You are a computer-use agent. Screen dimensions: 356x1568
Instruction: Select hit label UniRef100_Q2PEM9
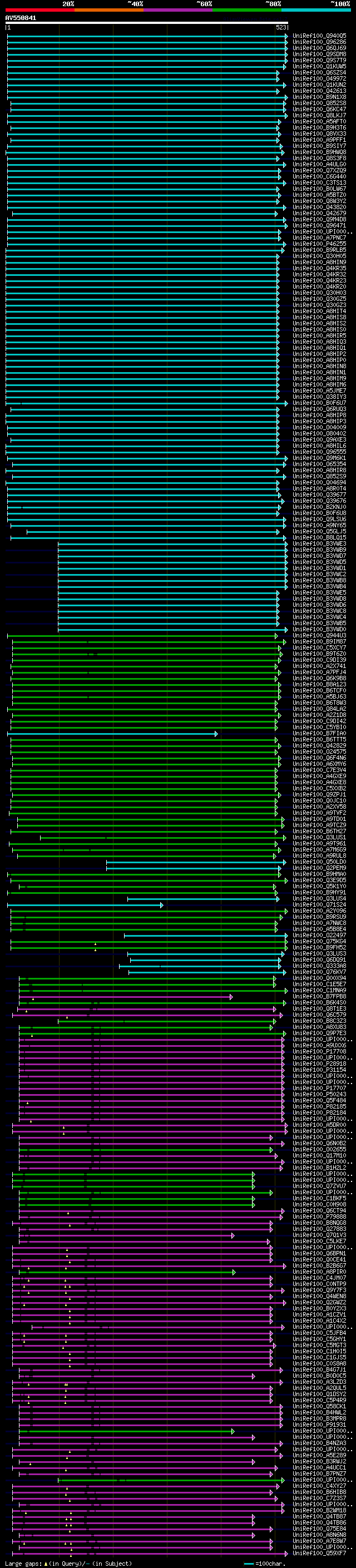coord(319,868)
